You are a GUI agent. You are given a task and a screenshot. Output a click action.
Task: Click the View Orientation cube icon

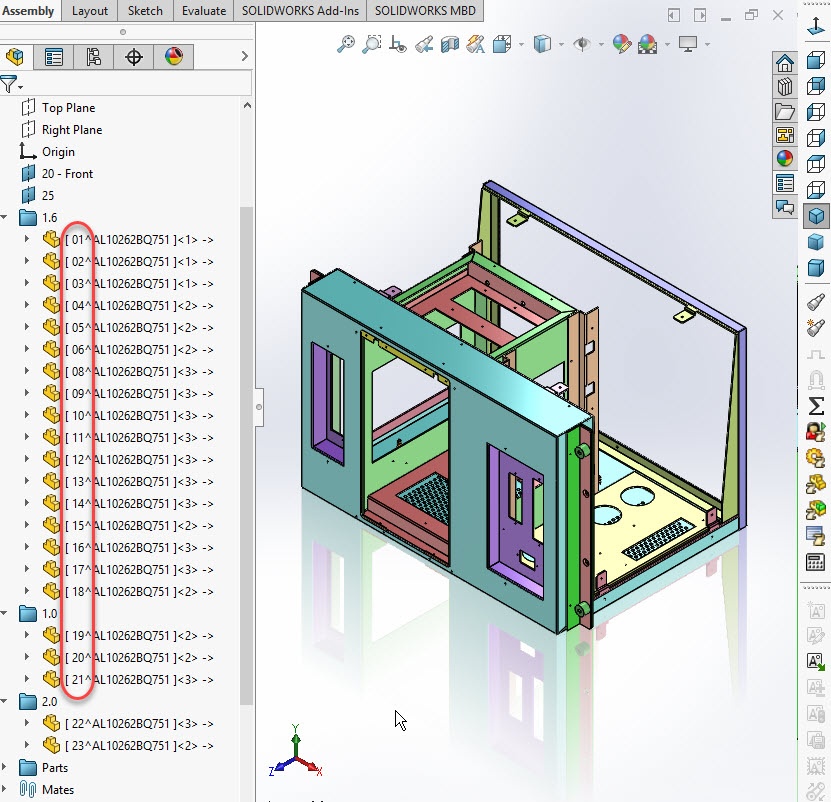(501, 44)
